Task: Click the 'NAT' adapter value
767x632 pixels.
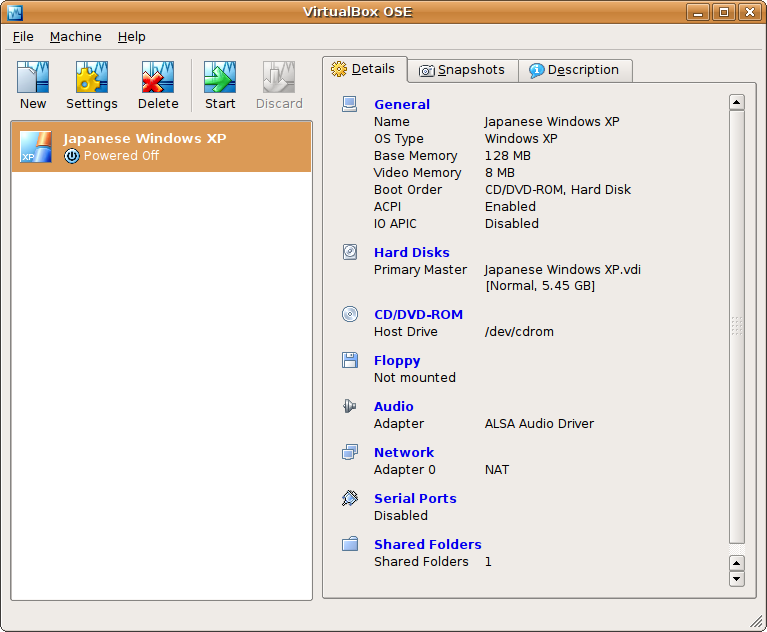Action: pos(496,470)
